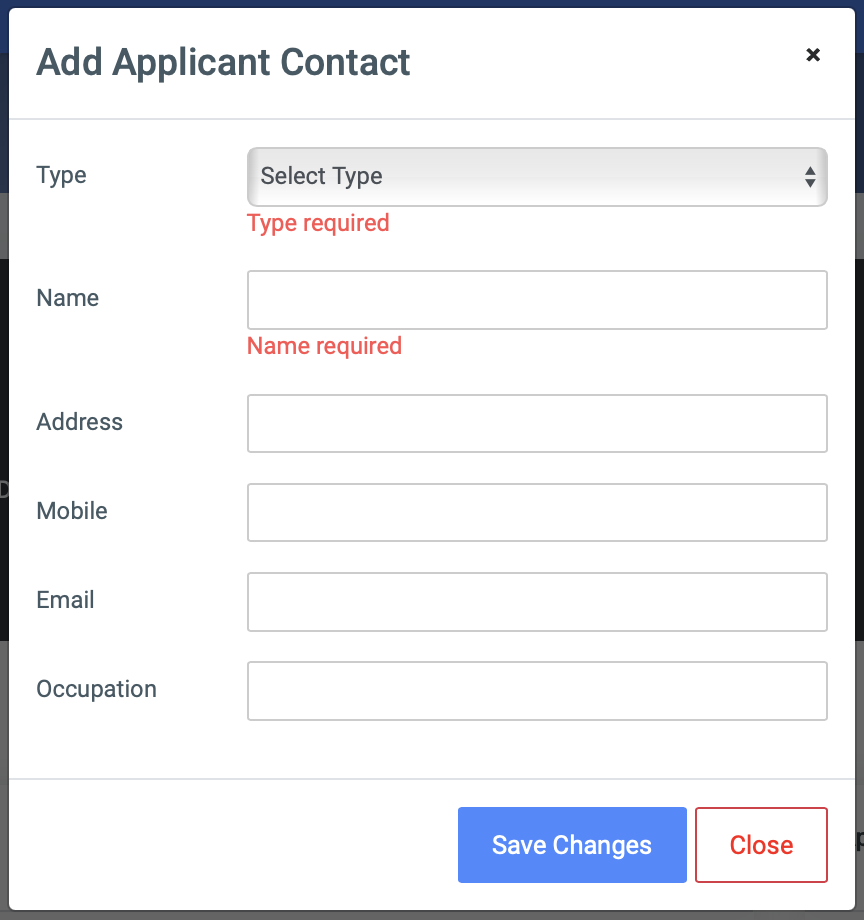Image resolution: width=864 pixels, height=920 pixels.
Task: Click the up-down arrows on Type selector
Action: click(x=810, y=177)
